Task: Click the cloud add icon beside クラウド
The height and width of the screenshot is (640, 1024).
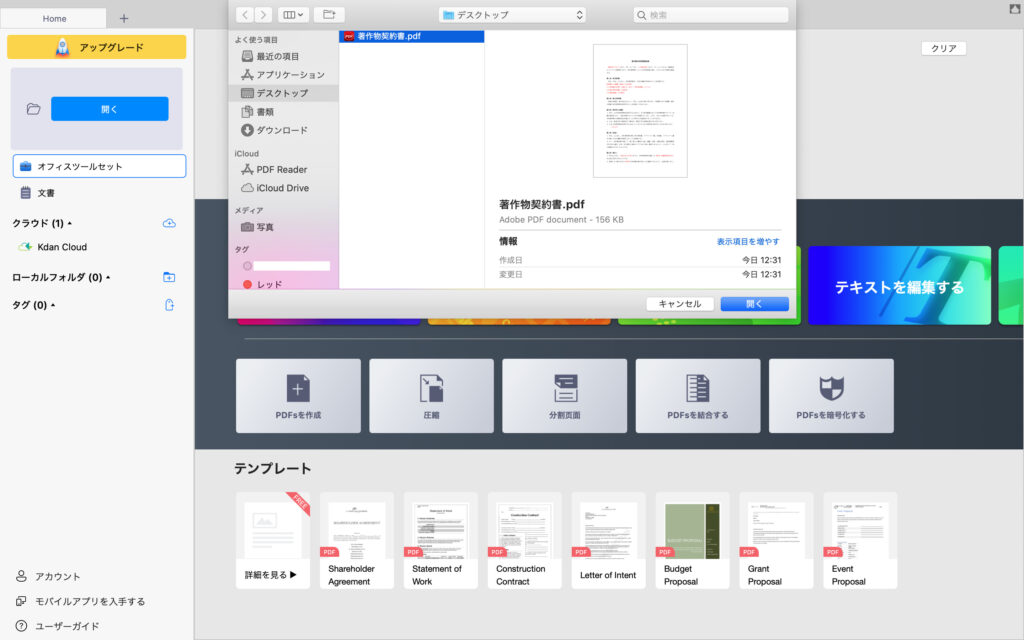Action: pyautogui.click(x=169, y=223)
